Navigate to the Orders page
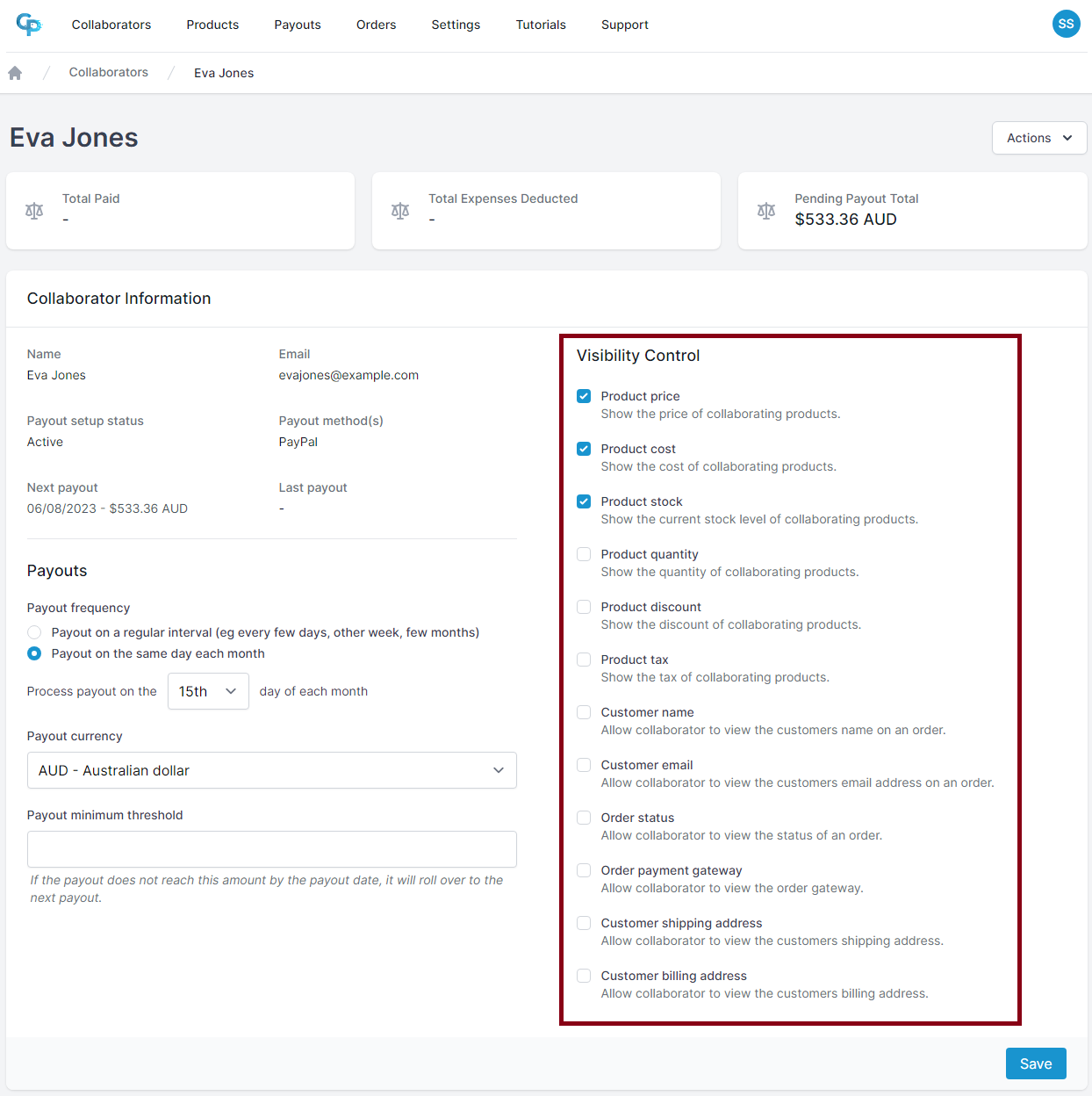Image resolution: width=1092 pixels, height=1096 pixels. (x=376, y=25)
